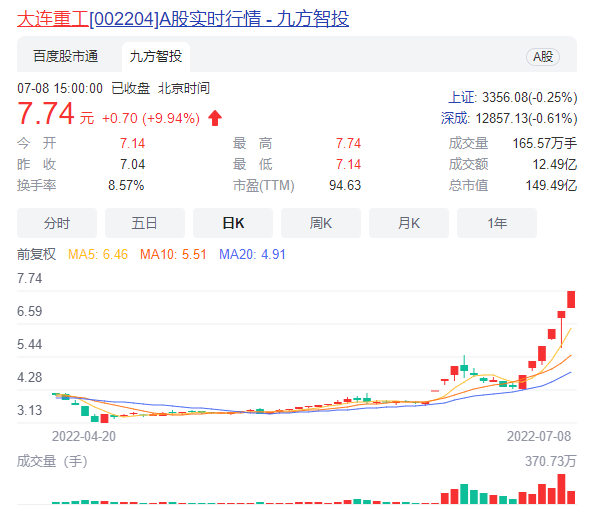Show the 1年 chart range
The image size is (601, 515).
pos(497,223)
